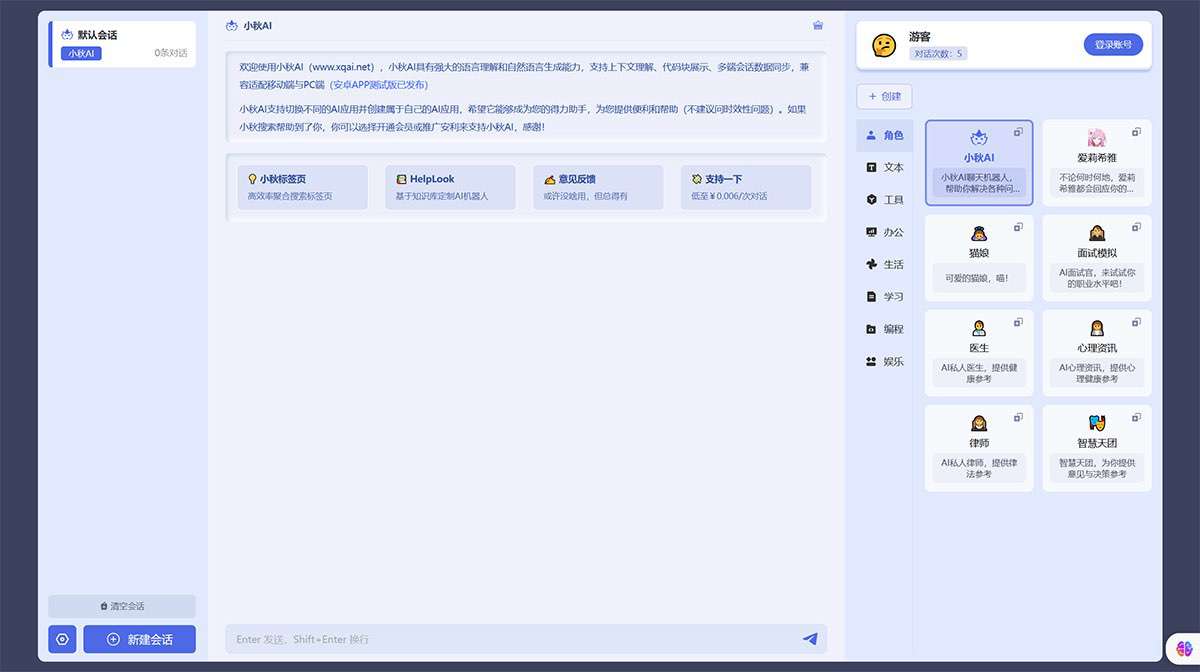Click copy icon on 智慧天团 card
The width and height of the screenshot is (1200, 672).
click(1136, 417)
